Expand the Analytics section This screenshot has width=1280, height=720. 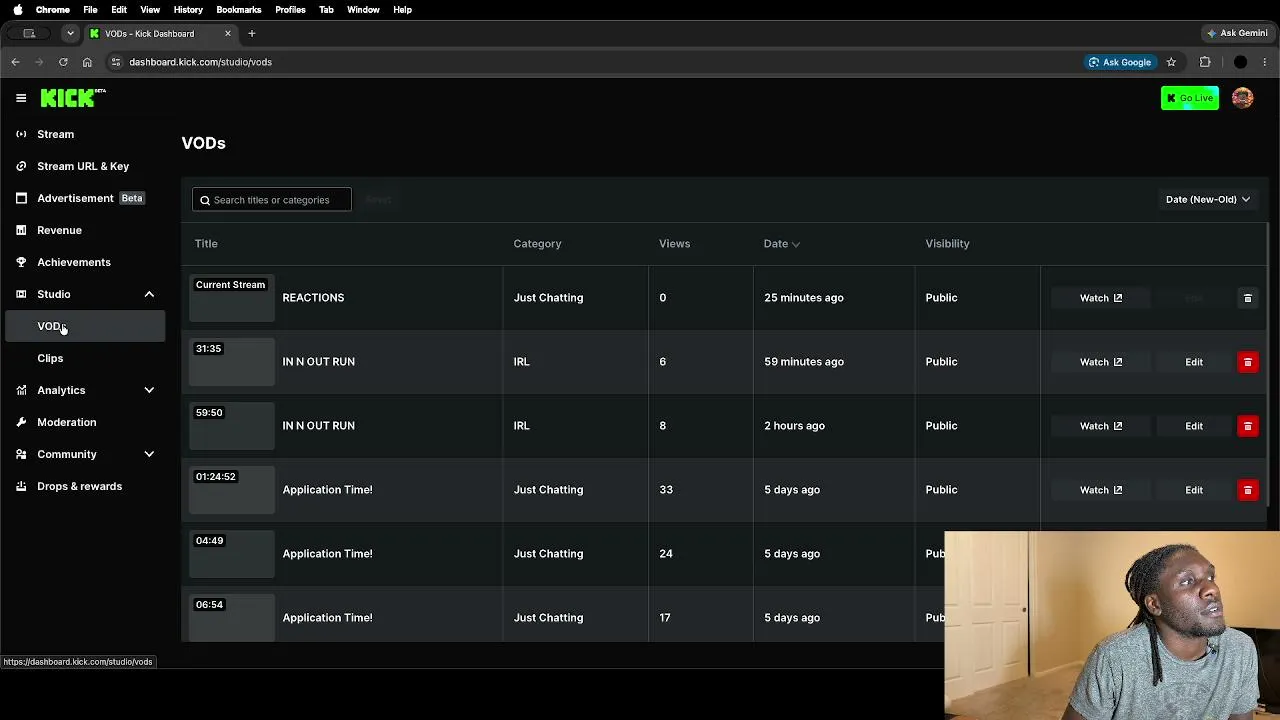pos(149,390)
